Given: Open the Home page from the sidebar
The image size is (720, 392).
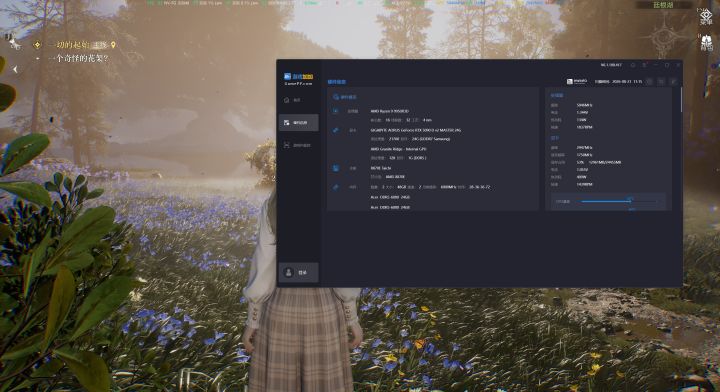Looking at the screenshot, I should click(x=298, y=100).
